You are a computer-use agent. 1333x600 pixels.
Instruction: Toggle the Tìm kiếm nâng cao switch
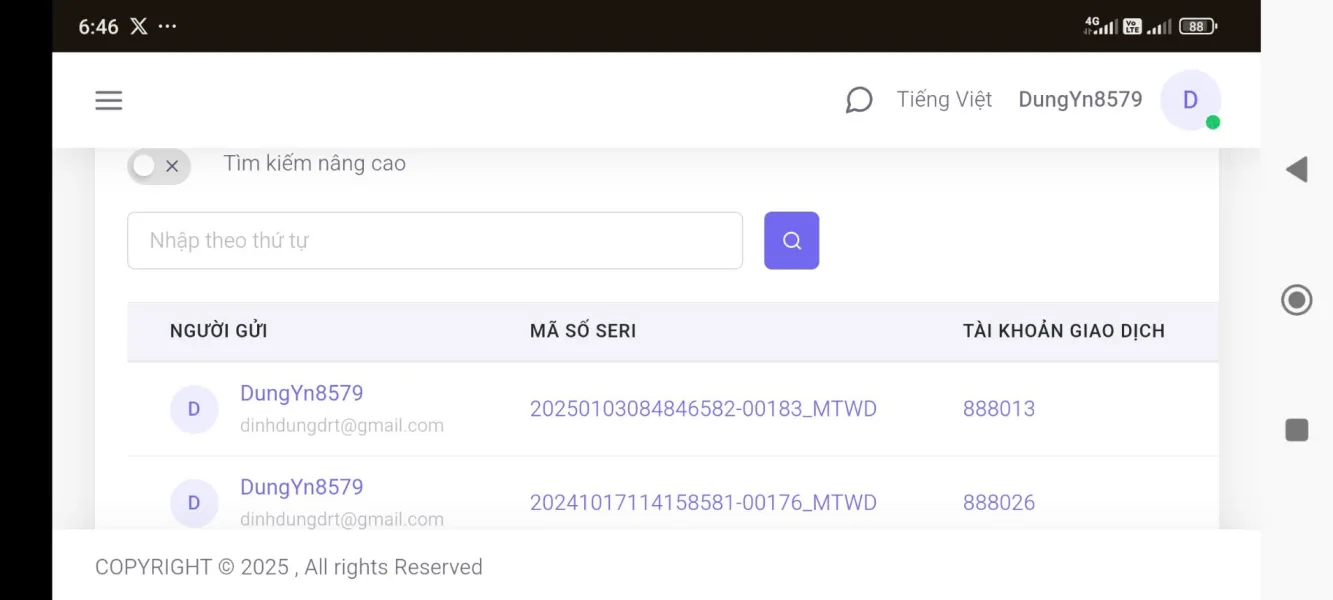[158, 166]
